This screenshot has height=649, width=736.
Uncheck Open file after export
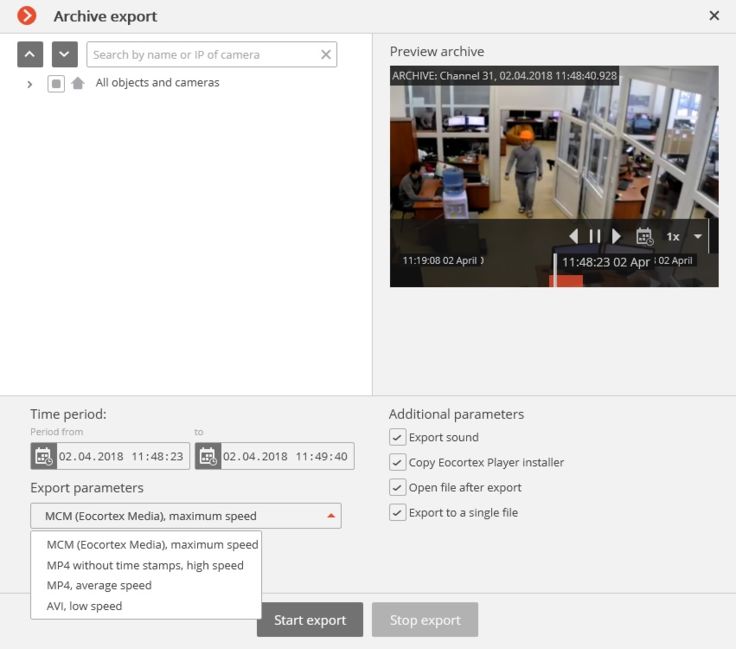(397, 487)
